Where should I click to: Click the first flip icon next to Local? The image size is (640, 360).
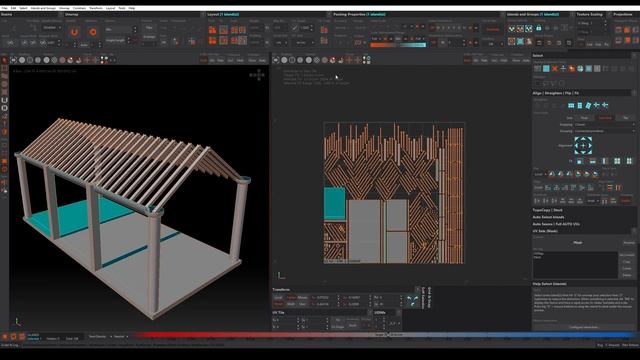[551, 174]
